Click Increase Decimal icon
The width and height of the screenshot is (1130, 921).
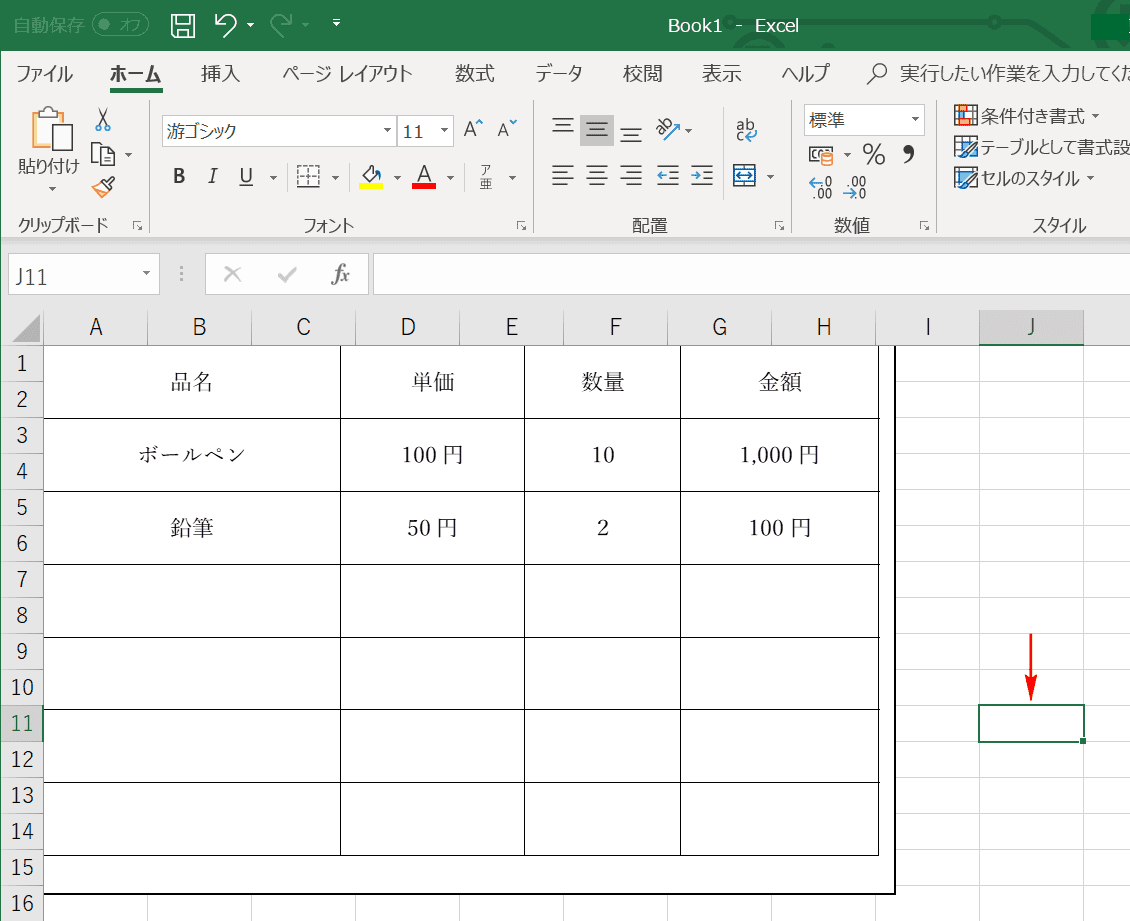821,188
